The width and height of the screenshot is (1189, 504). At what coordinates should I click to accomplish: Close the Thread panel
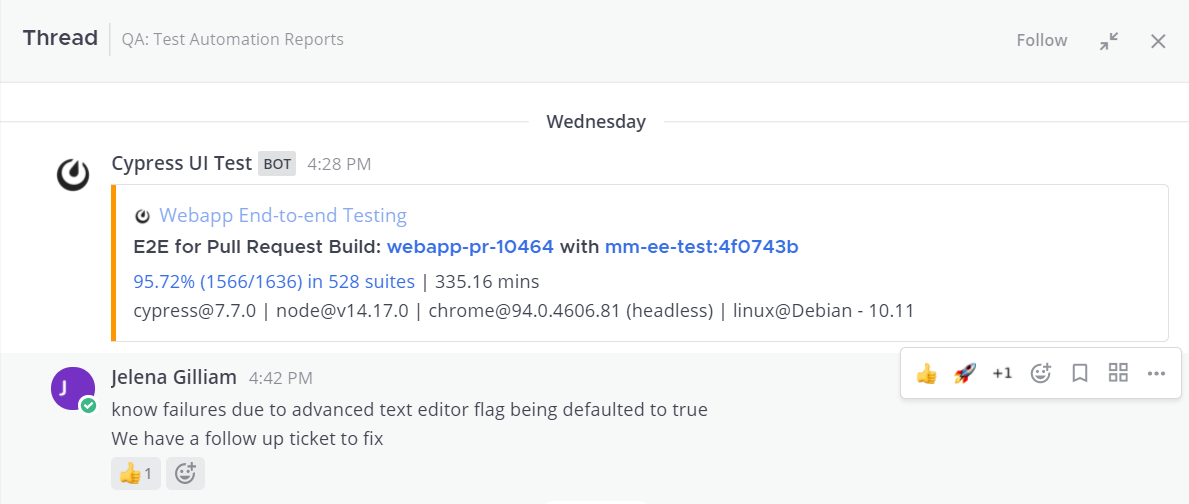pos(1158,41)
